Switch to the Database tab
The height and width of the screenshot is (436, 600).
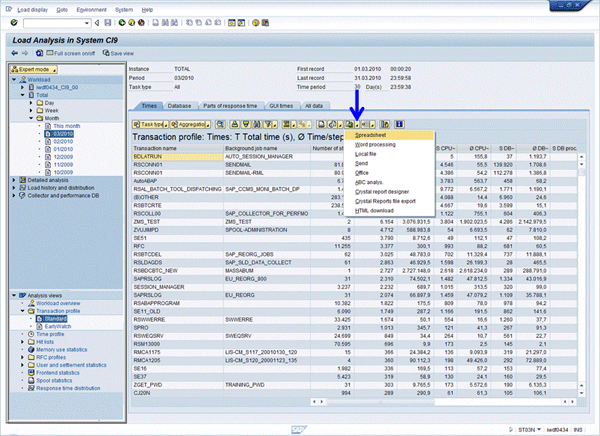click(179, 106)
